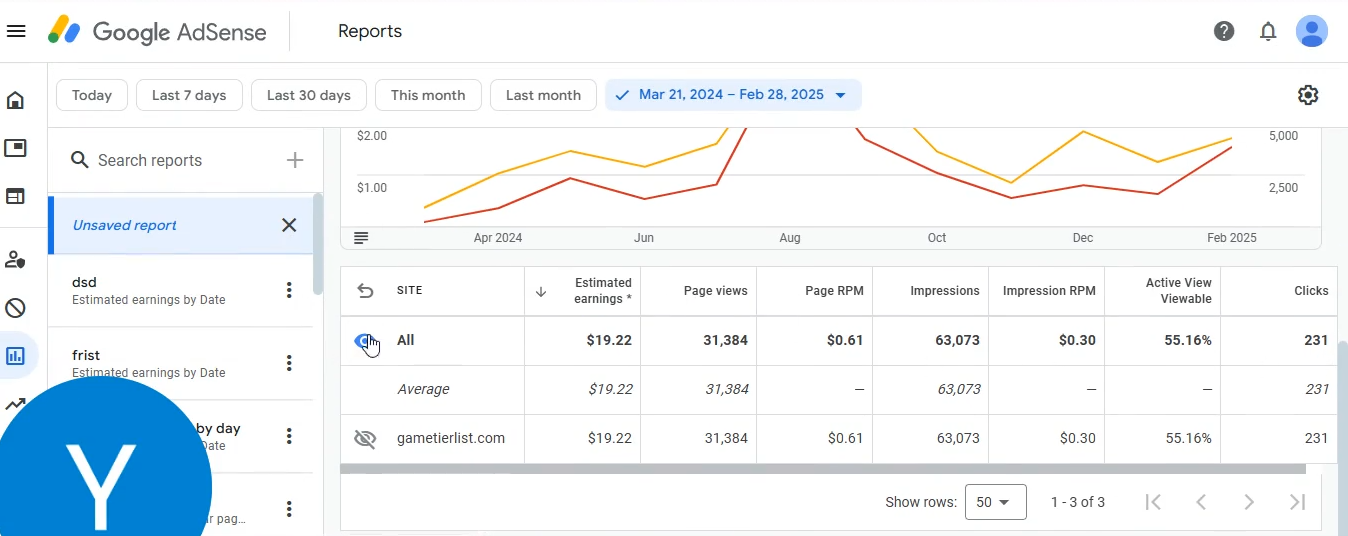Viewport: 1348px width, 536px height.
Task: Go to Home in sidebar
Action: pyautogui.click(x=15, y=100)
